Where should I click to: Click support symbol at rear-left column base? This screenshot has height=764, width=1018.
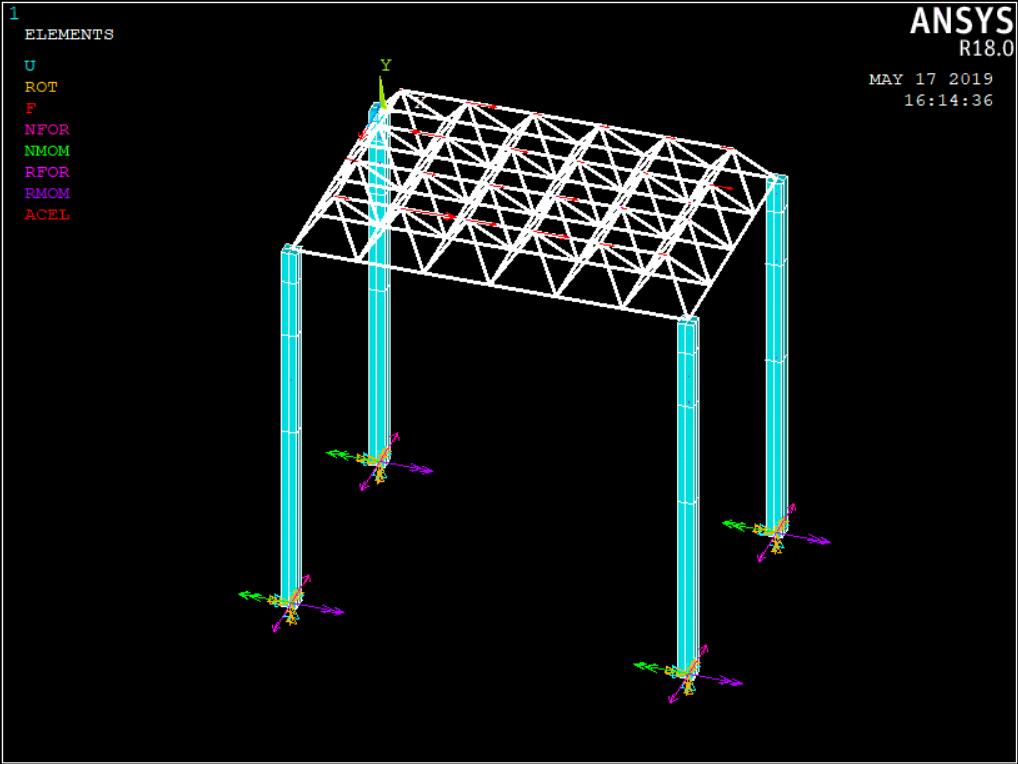(378, 461)
